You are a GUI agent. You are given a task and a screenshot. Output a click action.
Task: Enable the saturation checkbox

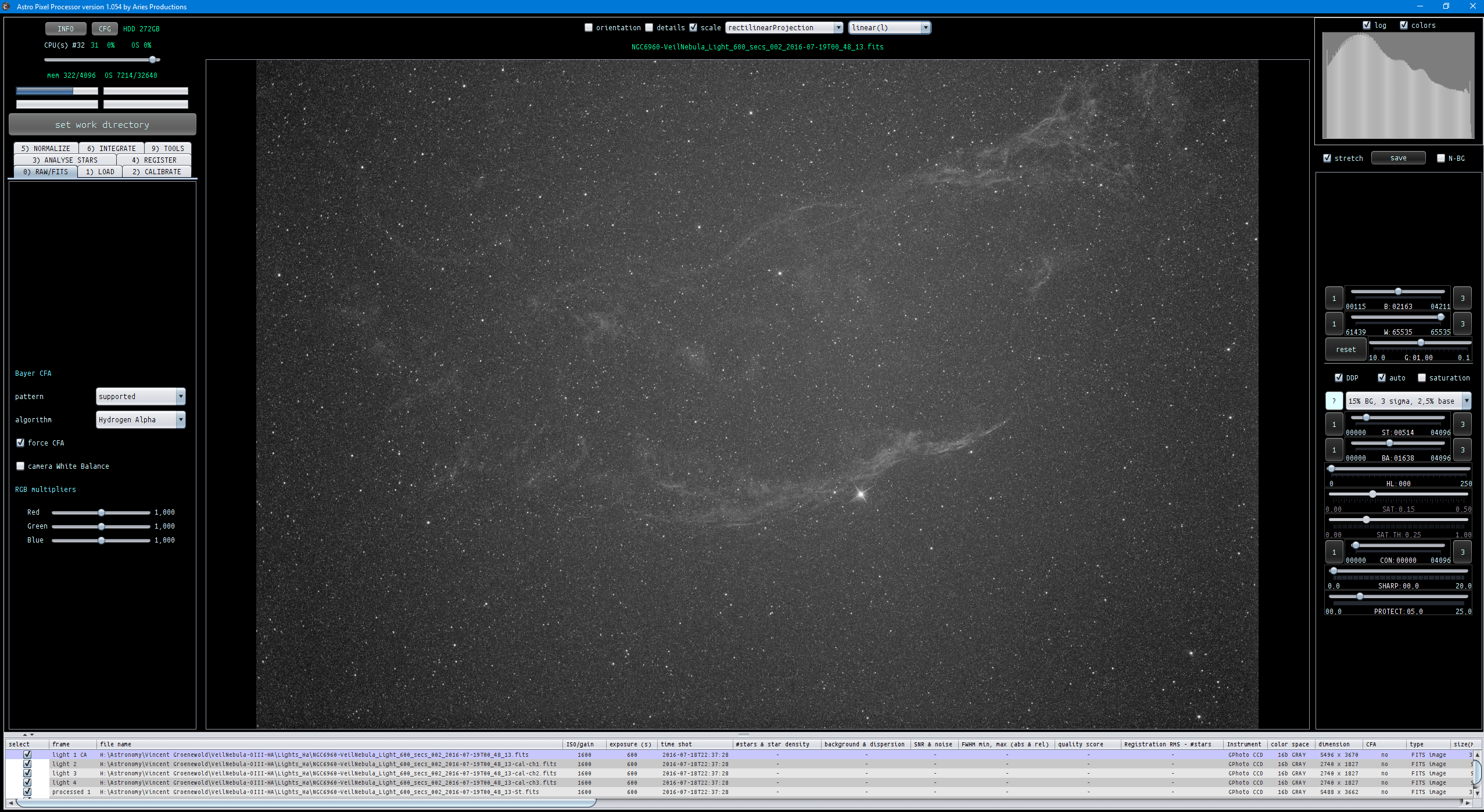point(1422,378)
